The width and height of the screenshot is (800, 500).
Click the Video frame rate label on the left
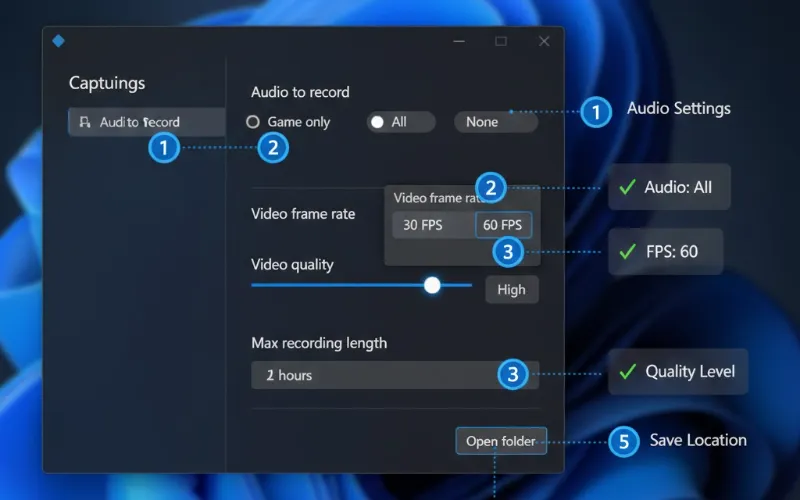point(303,214)
